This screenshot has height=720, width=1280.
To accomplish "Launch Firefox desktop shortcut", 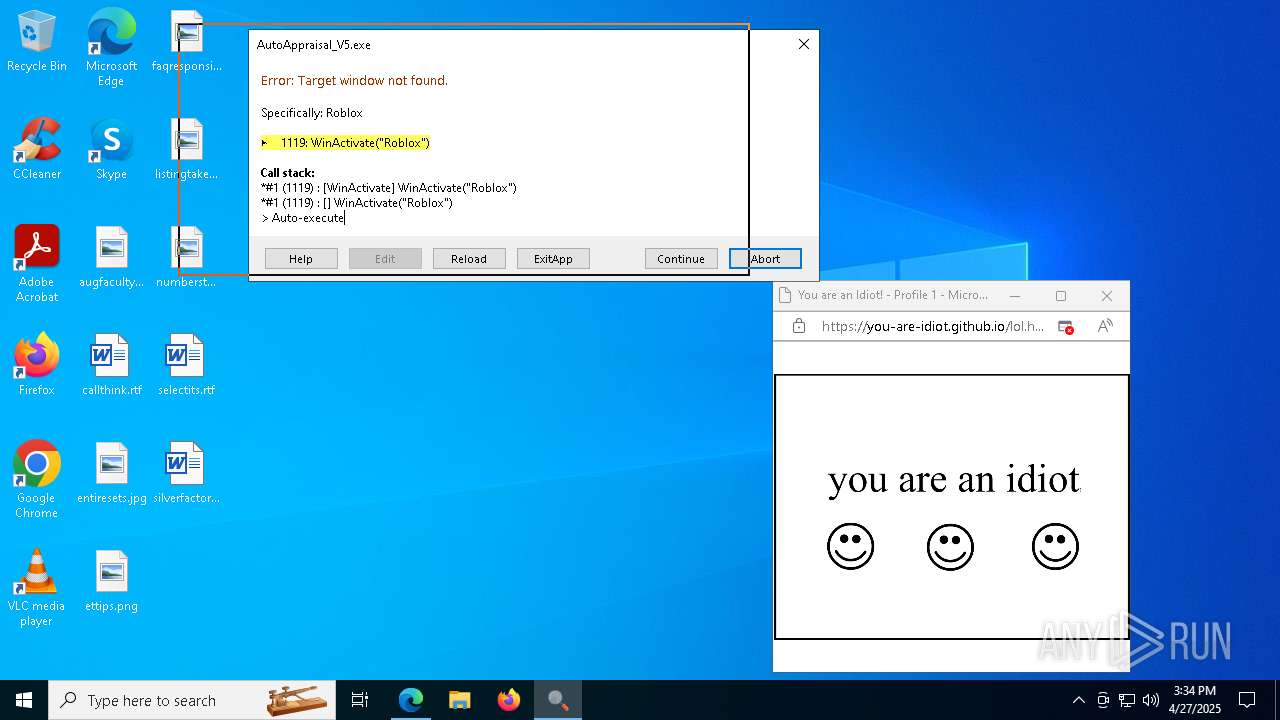I will pos(37,365).
